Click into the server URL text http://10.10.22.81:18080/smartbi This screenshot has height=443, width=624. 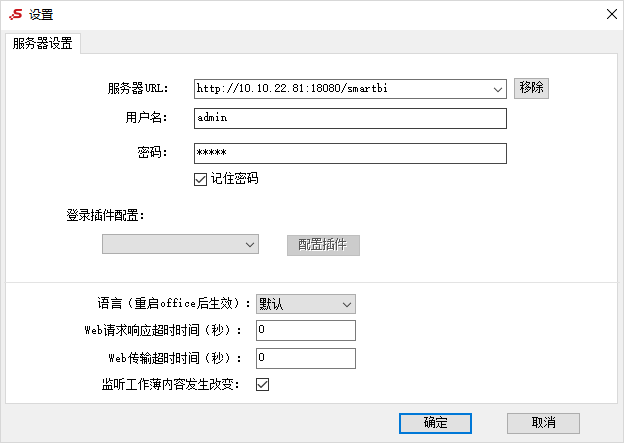click(292, 88)
